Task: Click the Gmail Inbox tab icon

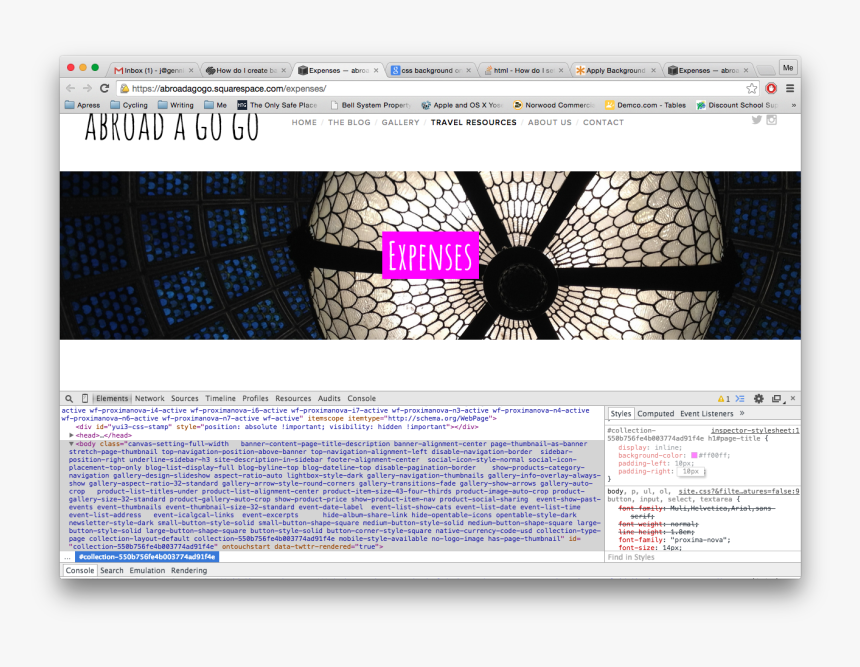Action: [118, 70]
